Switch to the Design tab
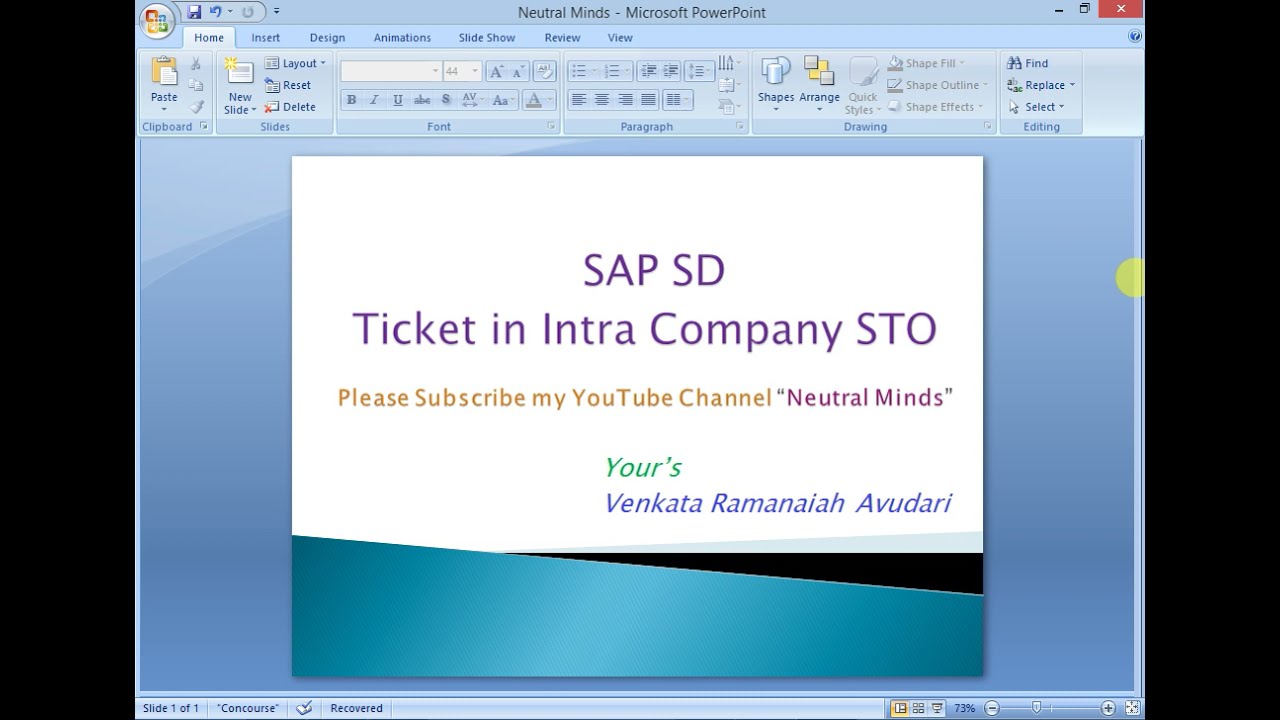 click(x=327, y=38)
